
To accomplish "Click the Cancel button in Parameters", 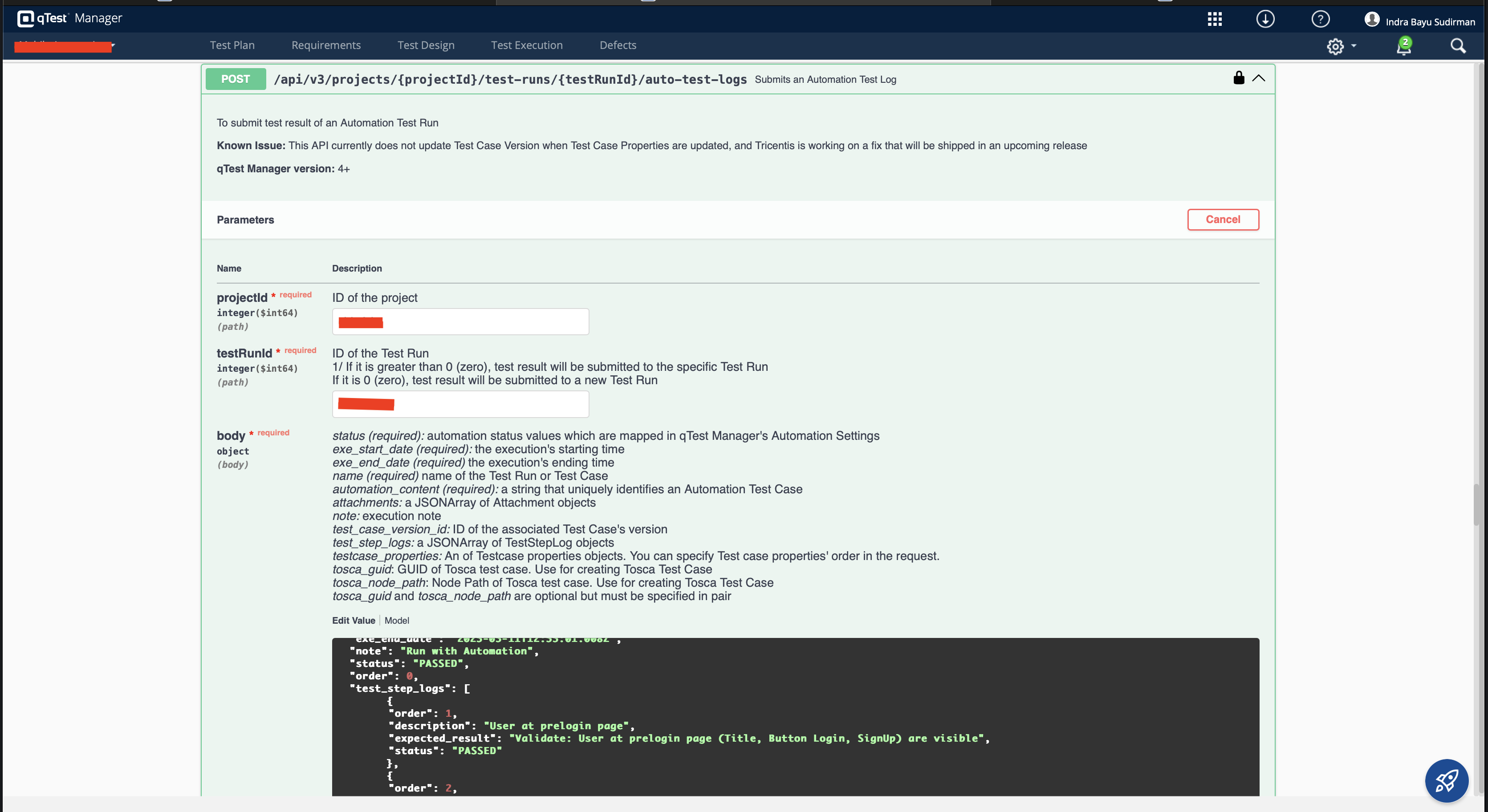I will (x=1223, y=219).
